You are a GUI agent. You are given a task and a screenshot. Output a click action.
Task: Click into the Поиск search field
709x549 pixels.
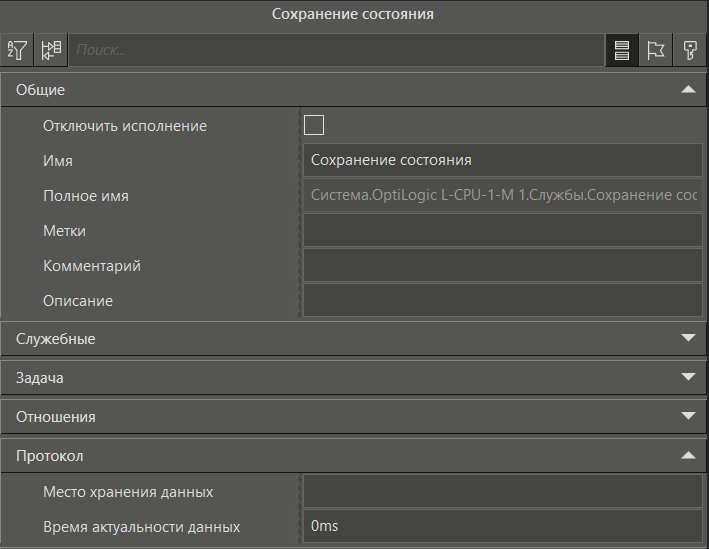336,50
